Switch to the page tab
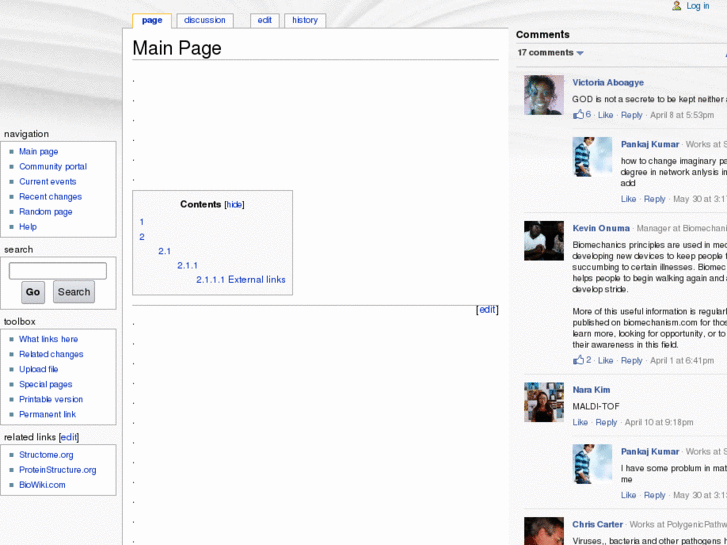Viewport: 727px width, 545px height. click(152, 20)
